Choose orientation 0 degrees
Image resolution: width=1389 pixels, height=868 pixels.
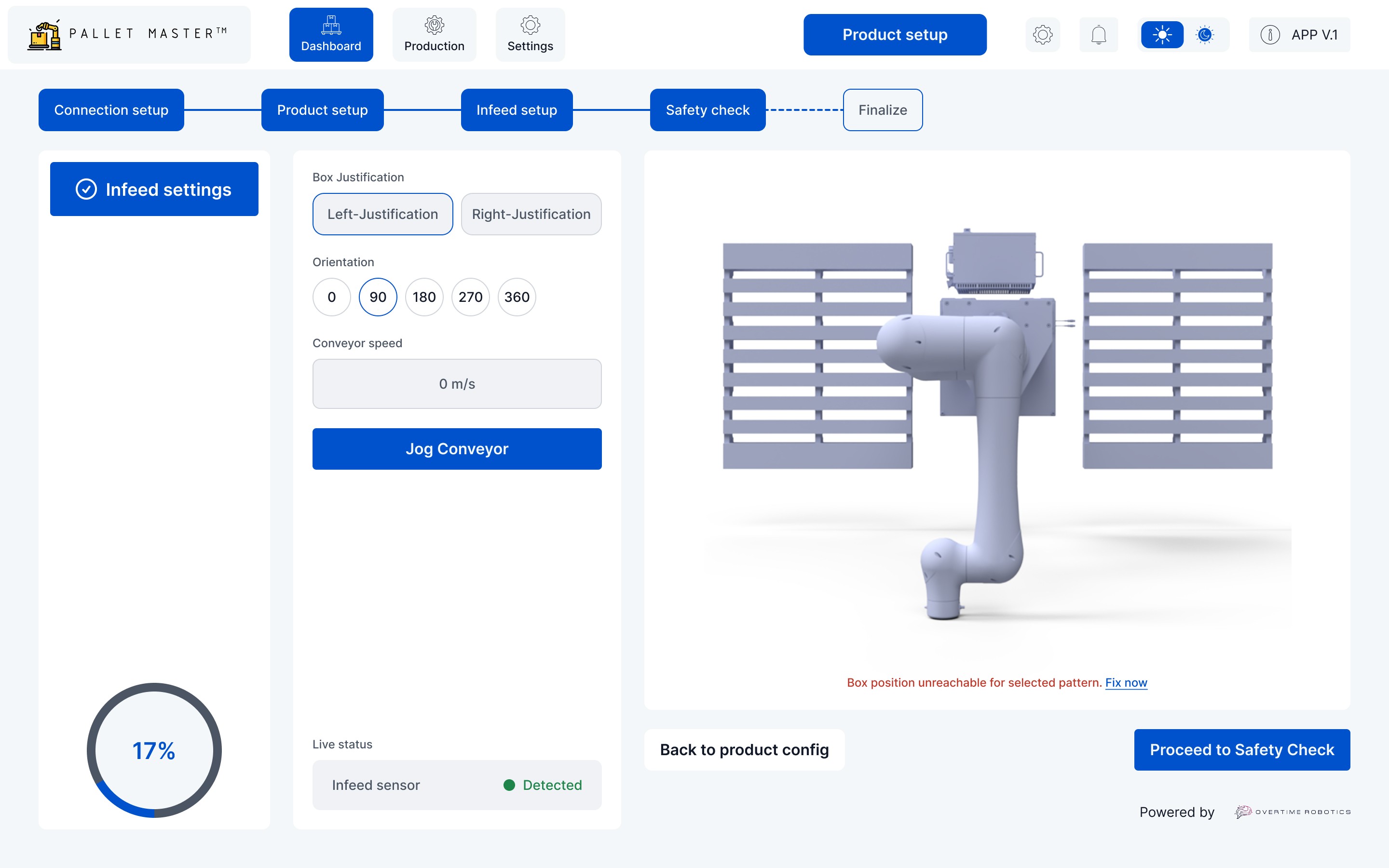pyautogui.click(x=331, y=297)
